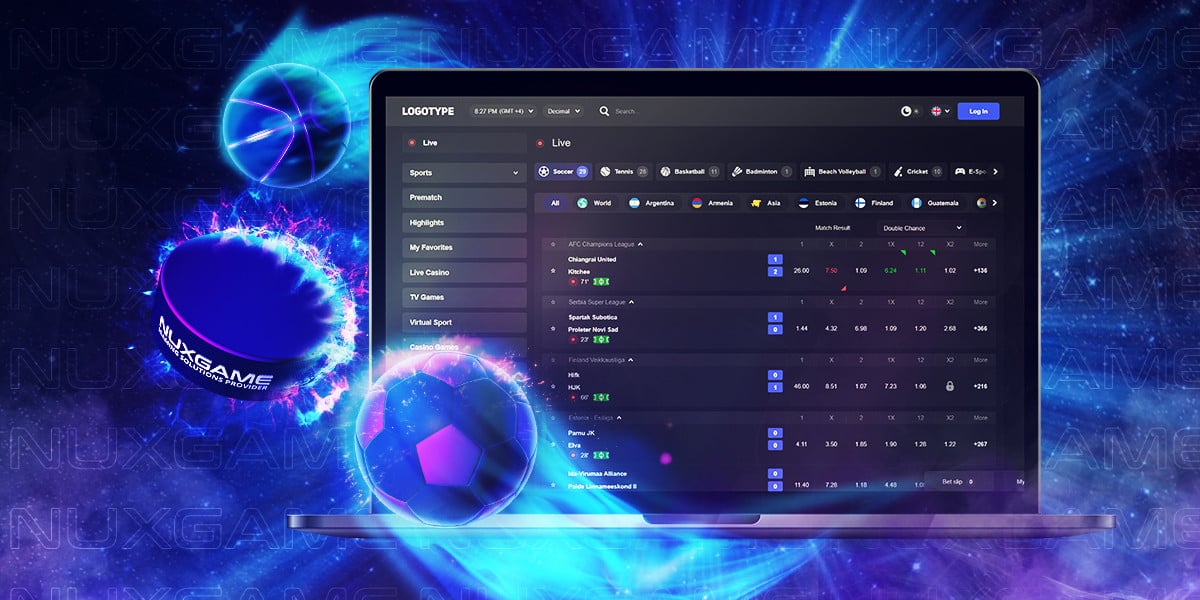Expand the Sports sidebar menu
Screen dimensions: 1200x600
coord(464,173)
